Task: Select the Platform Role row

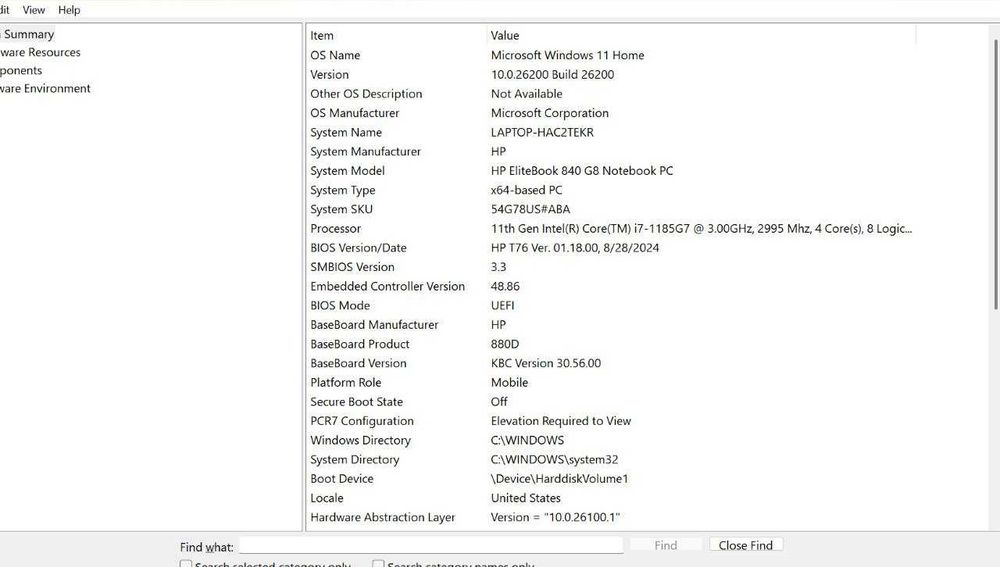Action: coord(611,383)
